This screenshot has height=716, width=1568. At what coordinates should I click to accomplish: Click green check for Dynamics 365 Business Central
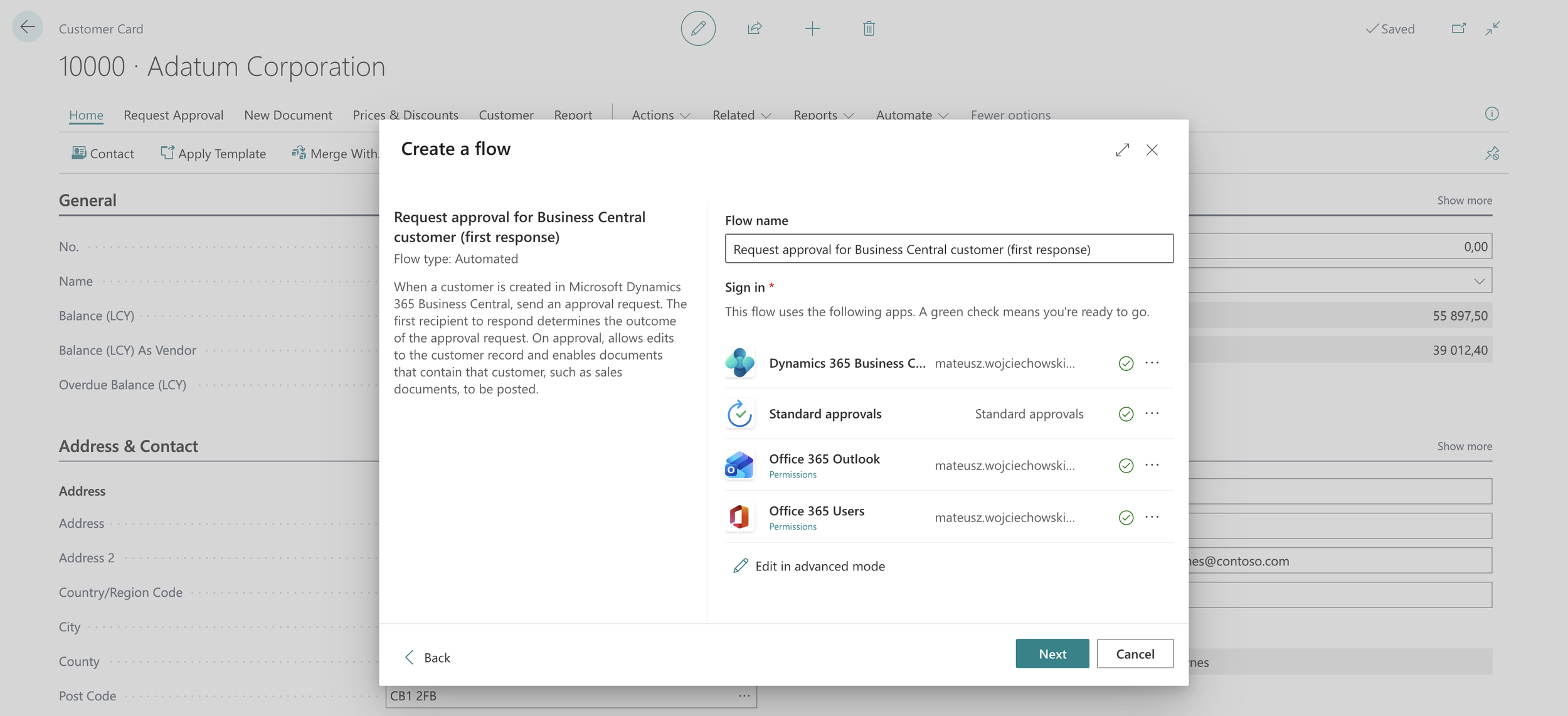pos(1126,363)
